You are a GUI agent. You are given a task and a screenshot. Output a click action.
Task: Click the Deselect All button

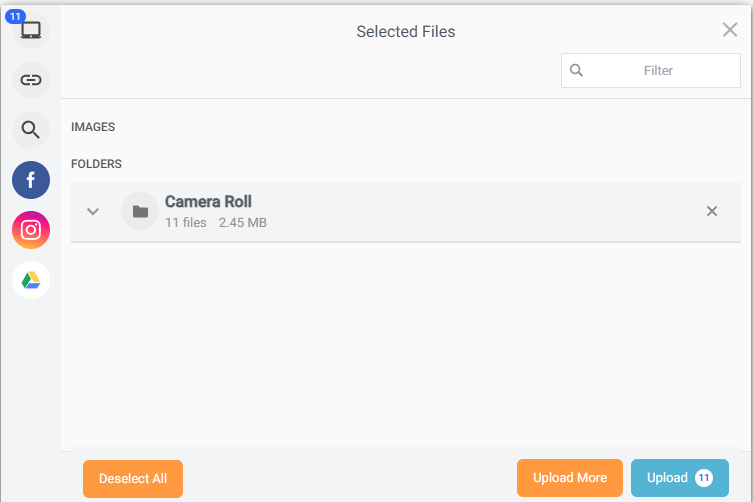(133, 478)
